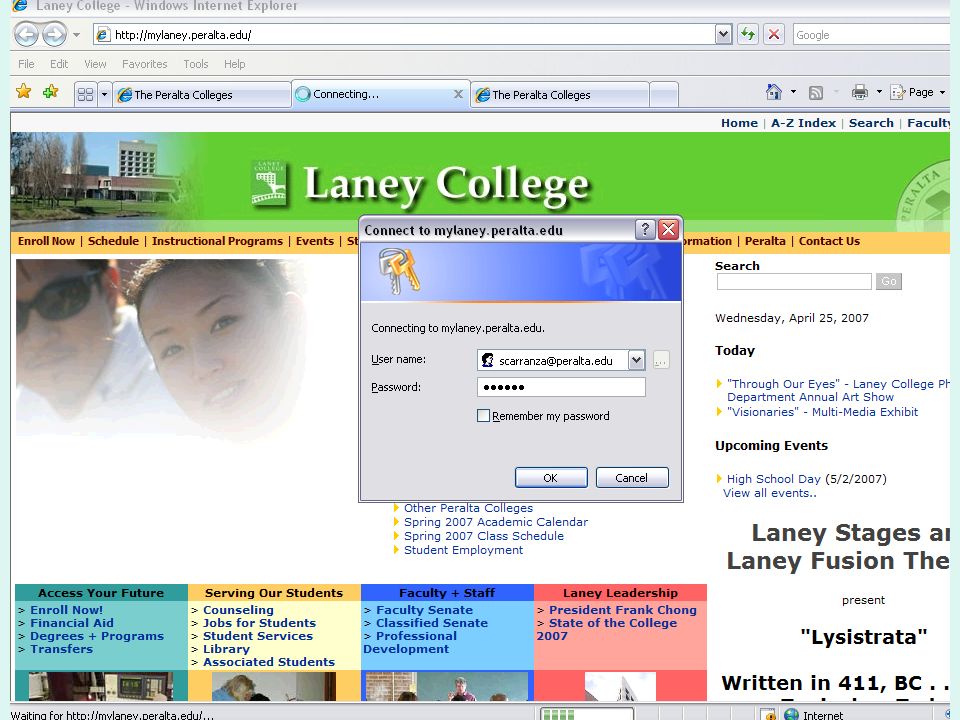Open the A-Z Index link

pos(803,123)
